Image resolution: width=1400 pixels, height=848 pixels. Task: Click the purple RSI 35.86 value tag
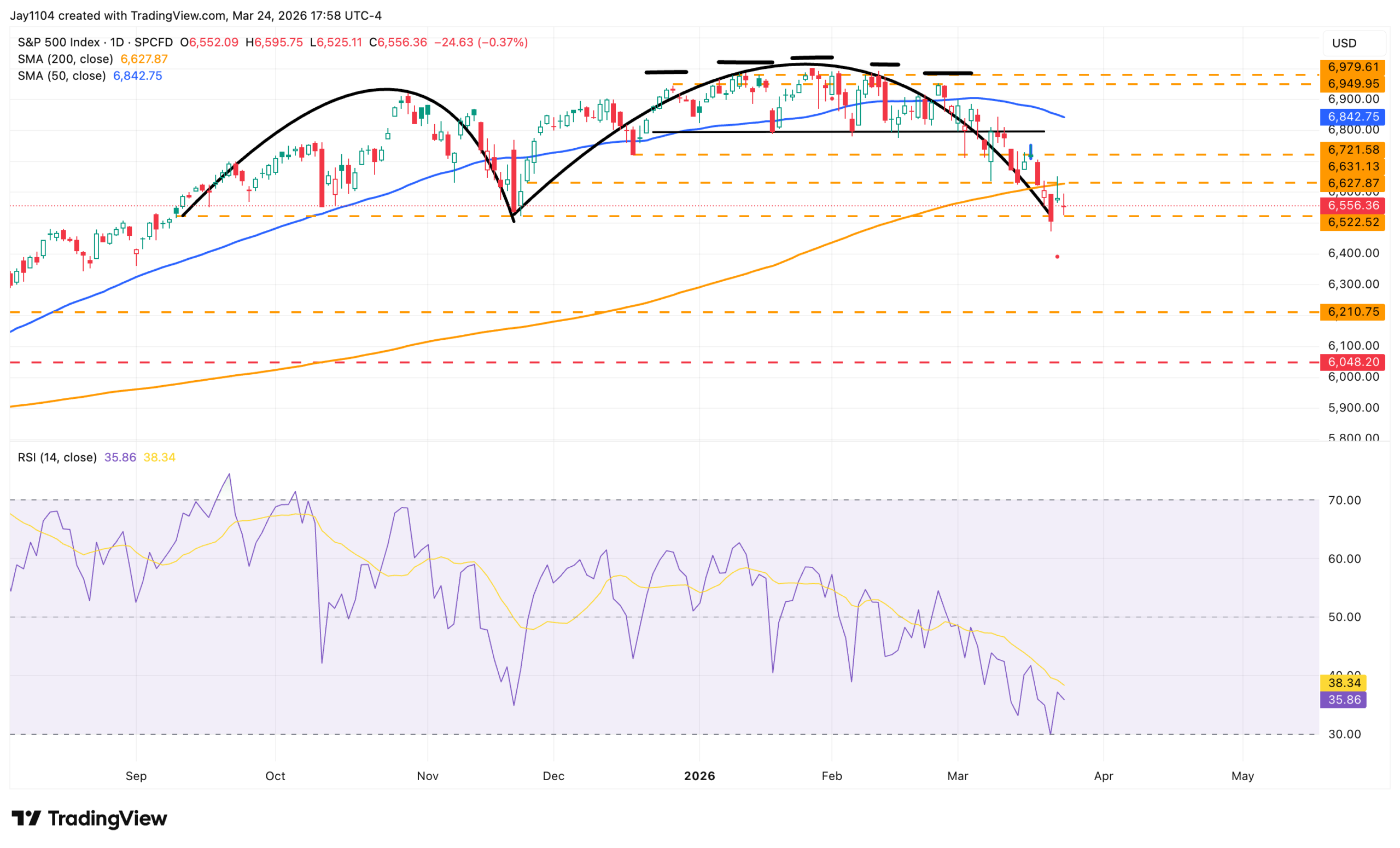1344,700
